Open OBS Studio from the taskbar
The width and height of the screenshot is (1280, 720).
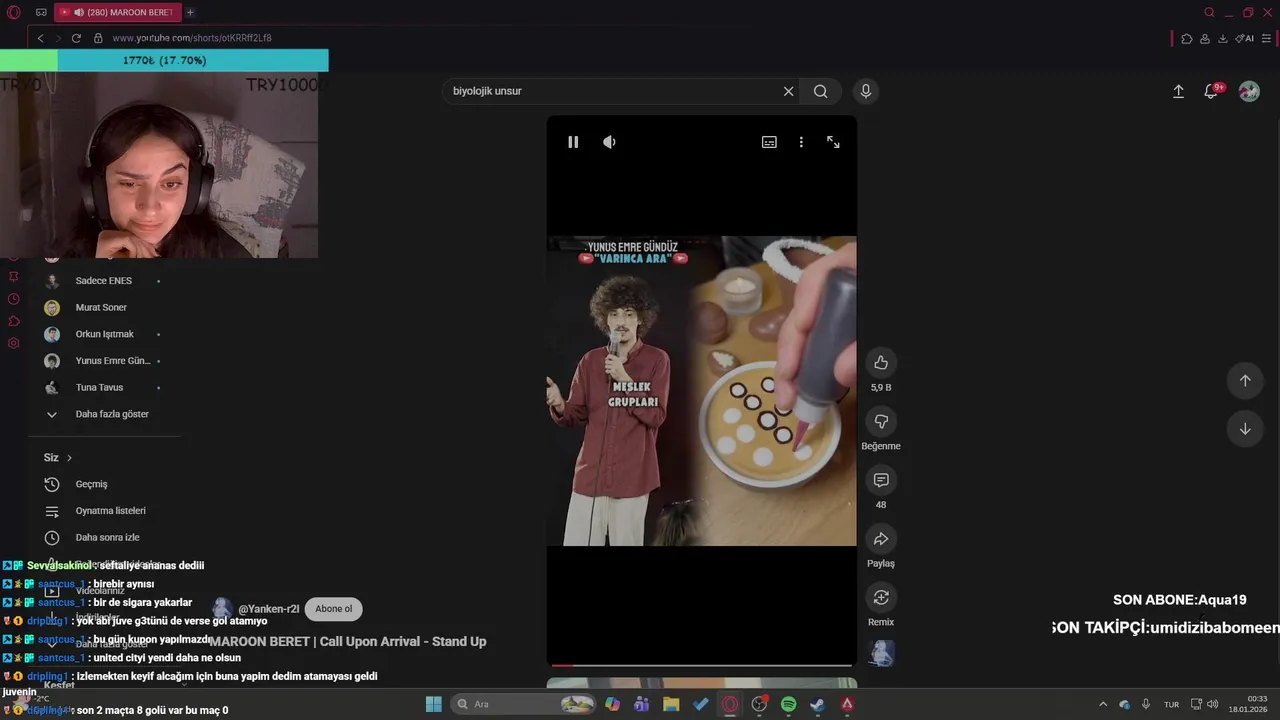click(x=759, y=704)
